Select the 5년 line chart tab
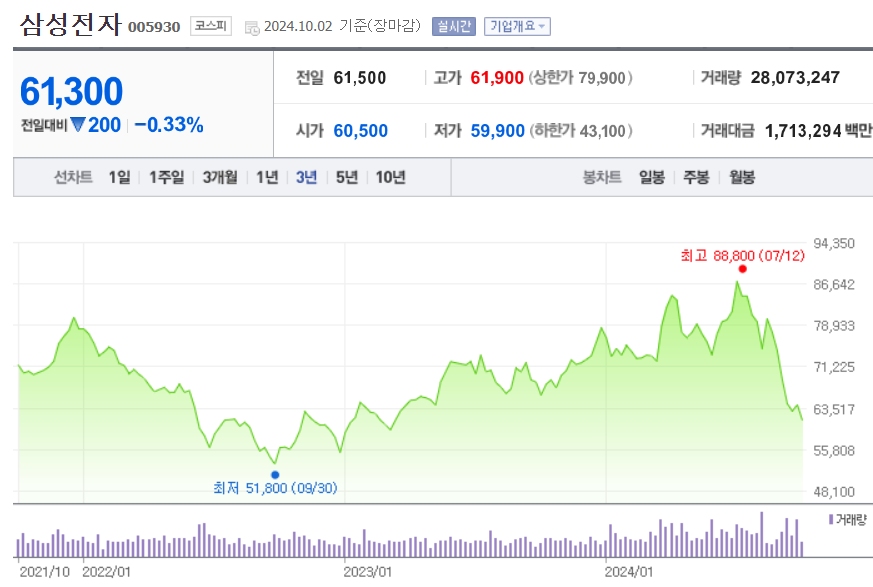873x587 pixels. (347, 177)
